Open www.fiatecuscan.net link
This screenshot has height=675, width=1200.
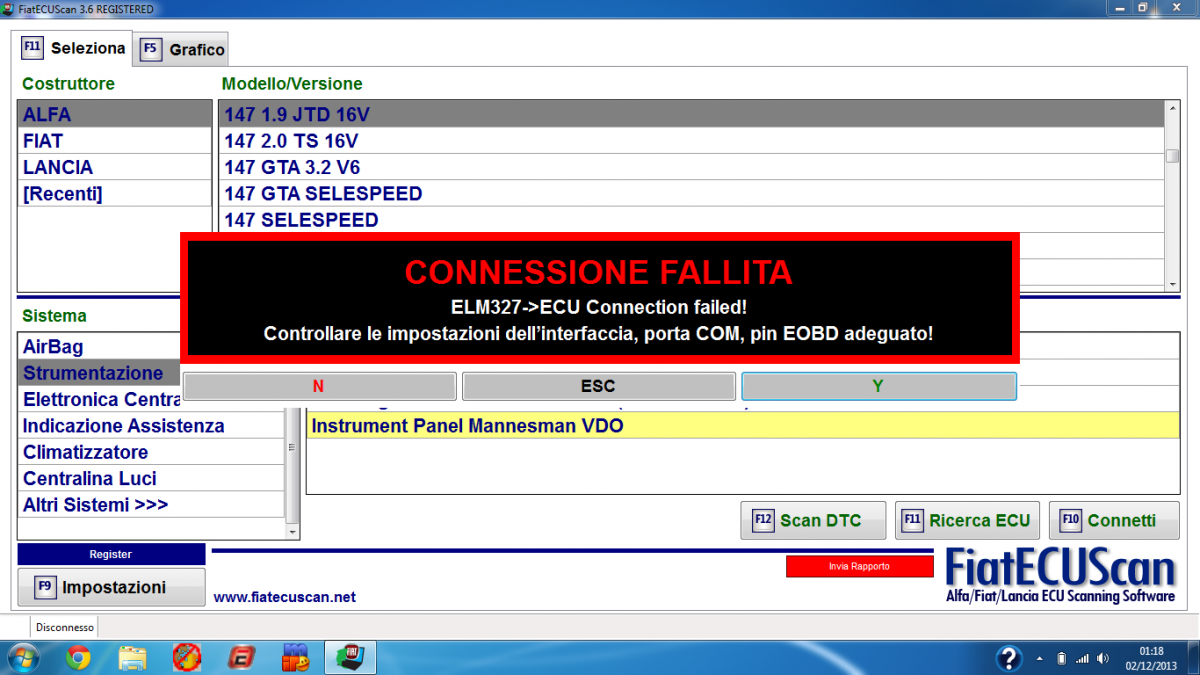[284, 597]
